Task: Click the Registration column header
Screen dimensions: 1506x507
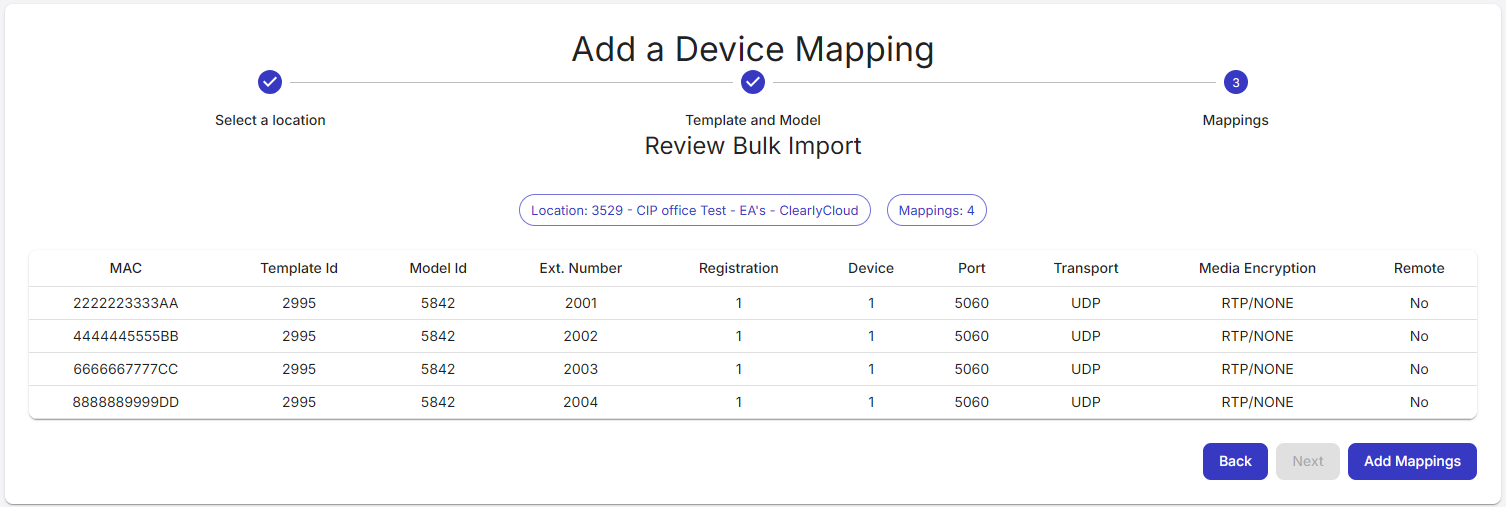Action: 739,268
